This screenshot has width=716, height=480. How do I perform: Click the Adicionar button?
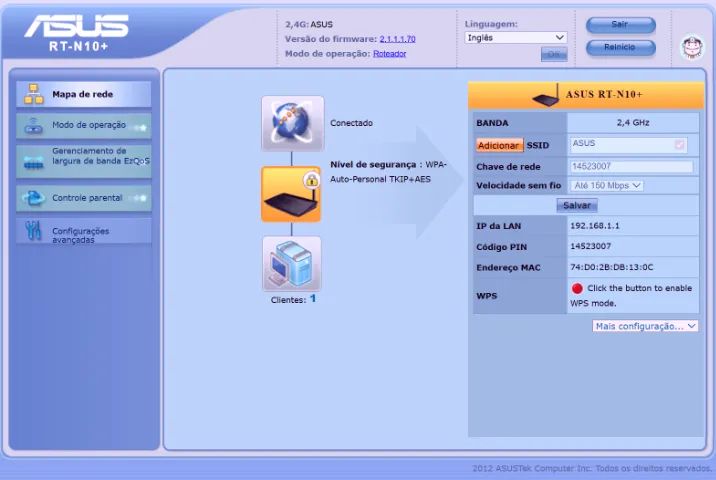(x=499, y=145)
